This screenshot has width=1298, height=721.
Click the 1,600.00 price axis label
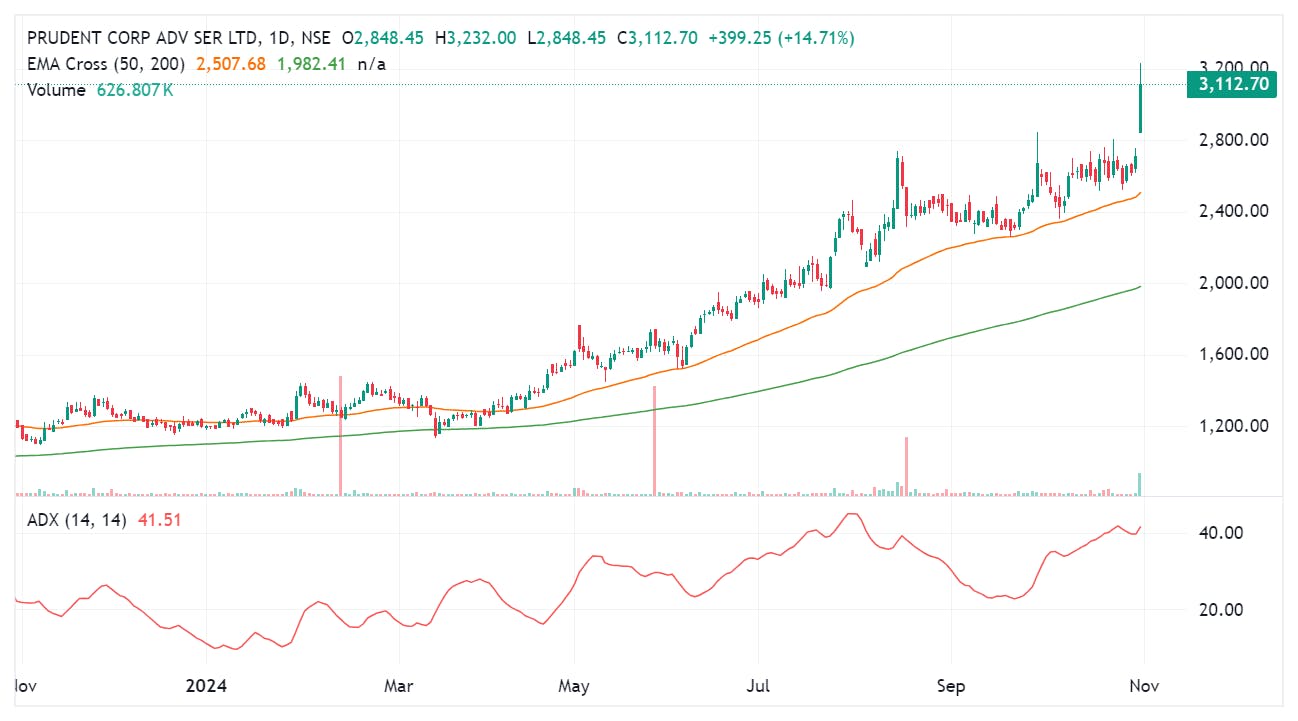[1236, 354]
